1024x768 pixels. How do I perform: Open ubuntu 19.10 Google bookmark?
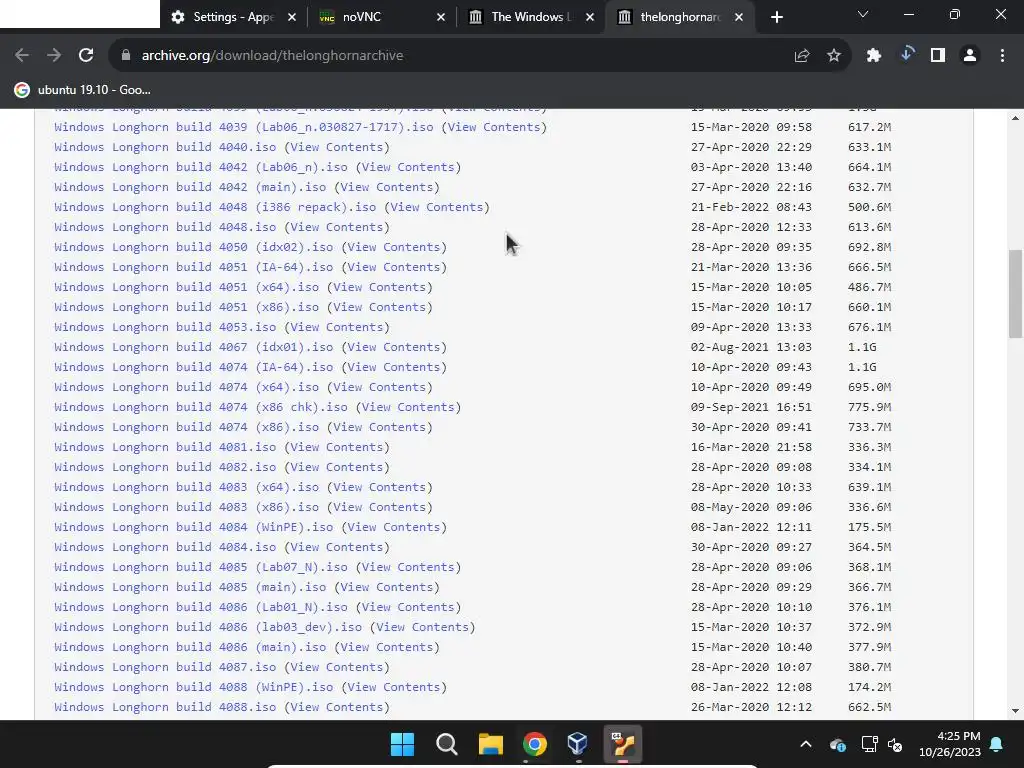83,90
